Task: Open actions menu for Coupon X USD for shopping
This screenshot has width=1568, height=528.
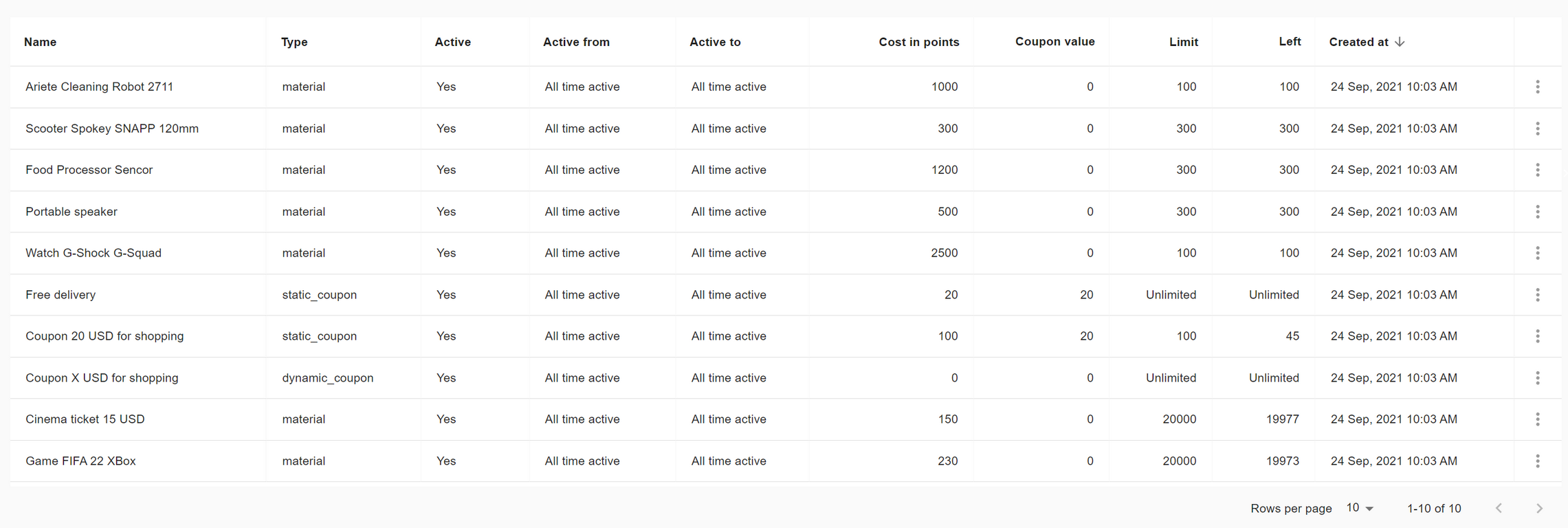Action: pyautogui.click(x=1537, y=378)
